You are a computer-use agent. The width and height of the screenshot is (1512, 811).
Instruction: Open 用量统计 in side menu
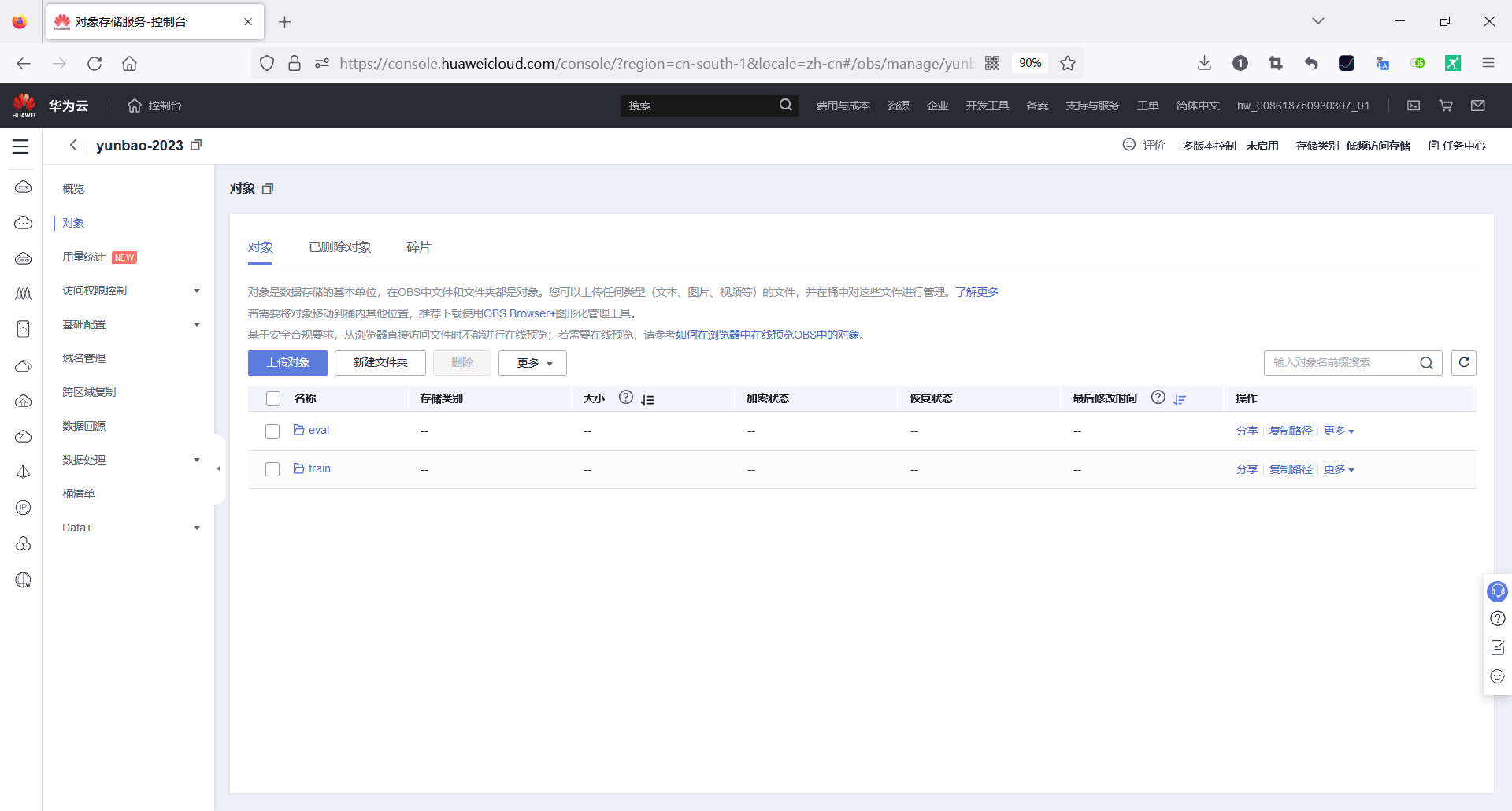83,257
